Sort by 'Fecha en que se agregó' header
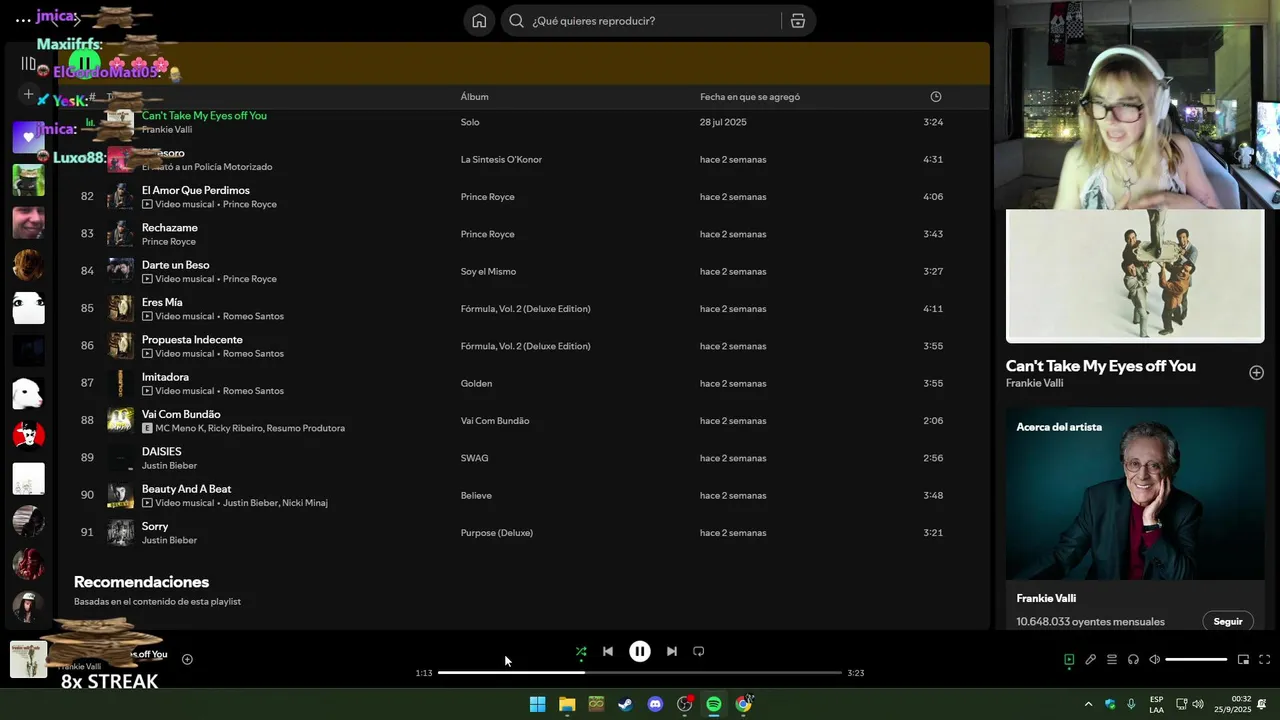The width and height of the screenshot is (1280, 720). click(750, 97)
